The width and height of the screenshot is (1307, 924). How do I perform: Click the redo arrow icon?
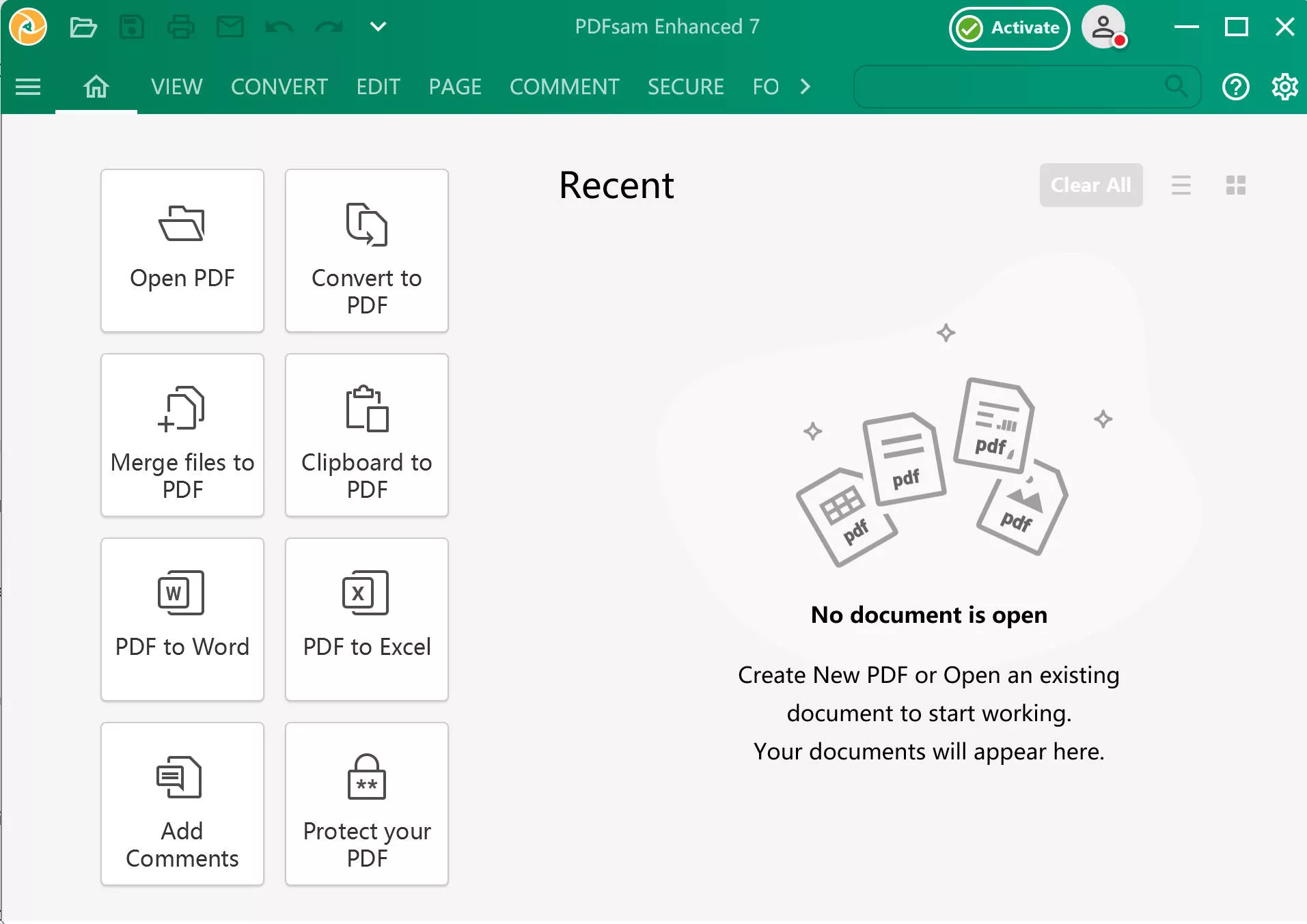[329, 27]
